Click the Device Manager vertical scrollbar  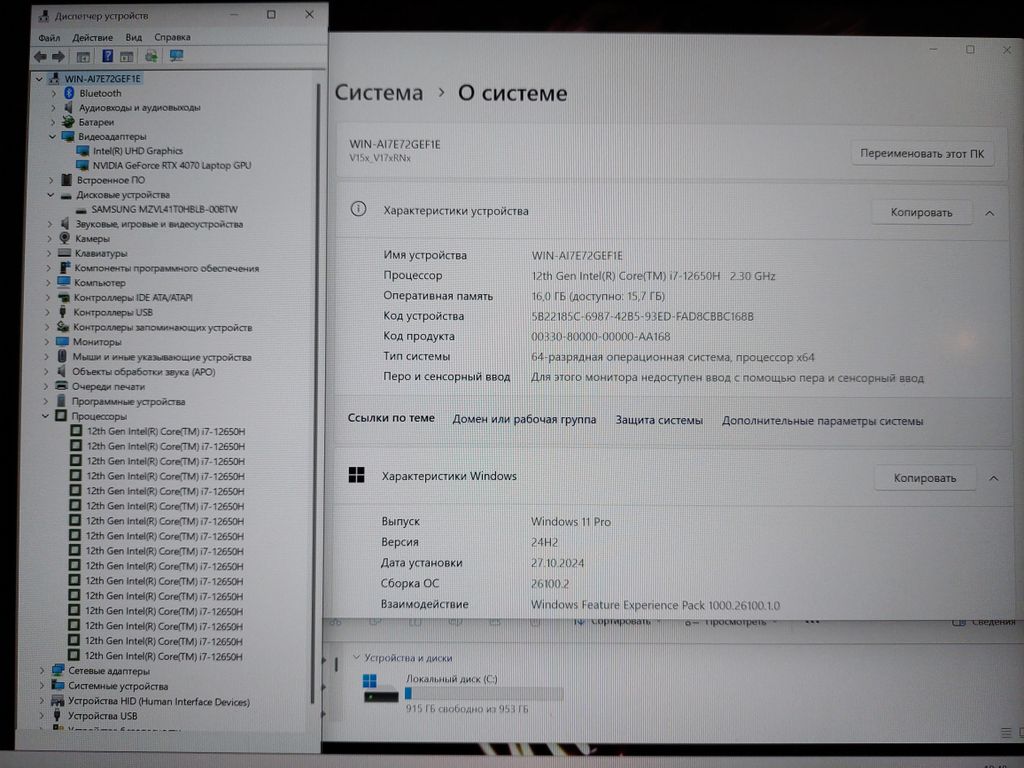318,400
